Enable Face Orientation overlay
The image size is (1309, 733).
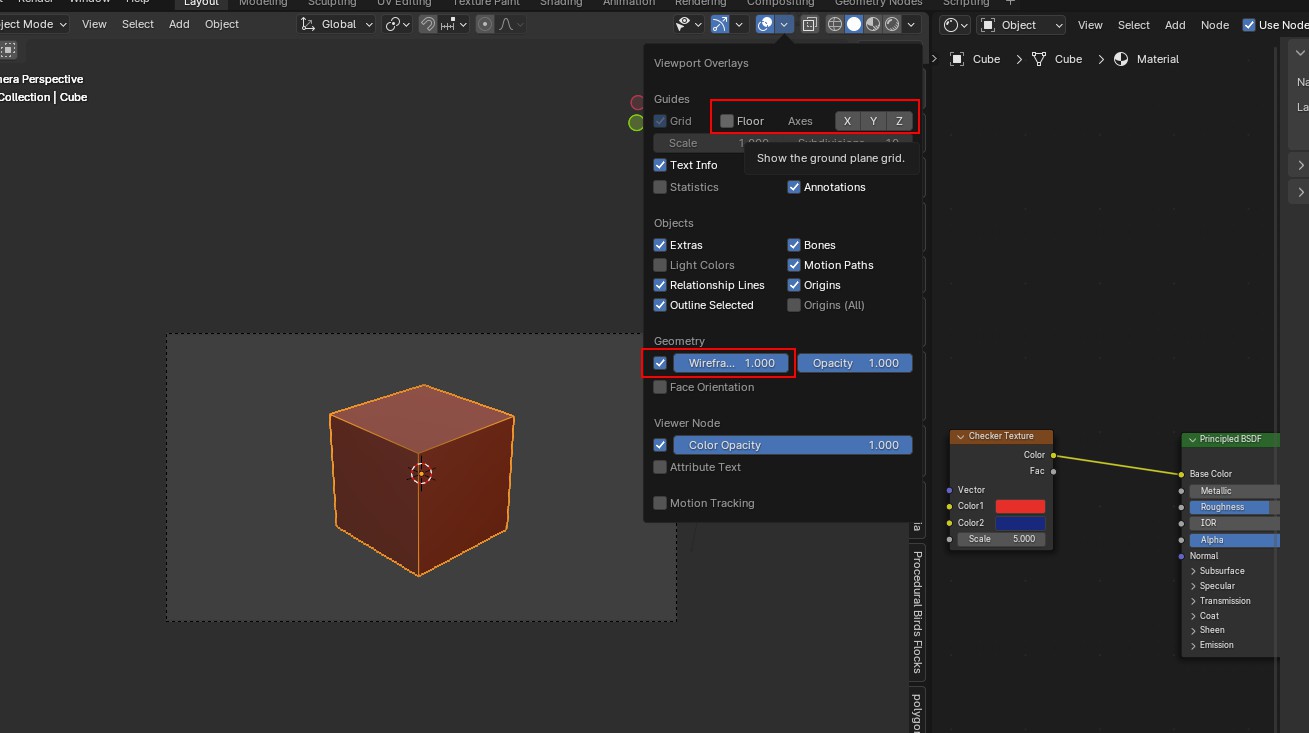(660, 387)
